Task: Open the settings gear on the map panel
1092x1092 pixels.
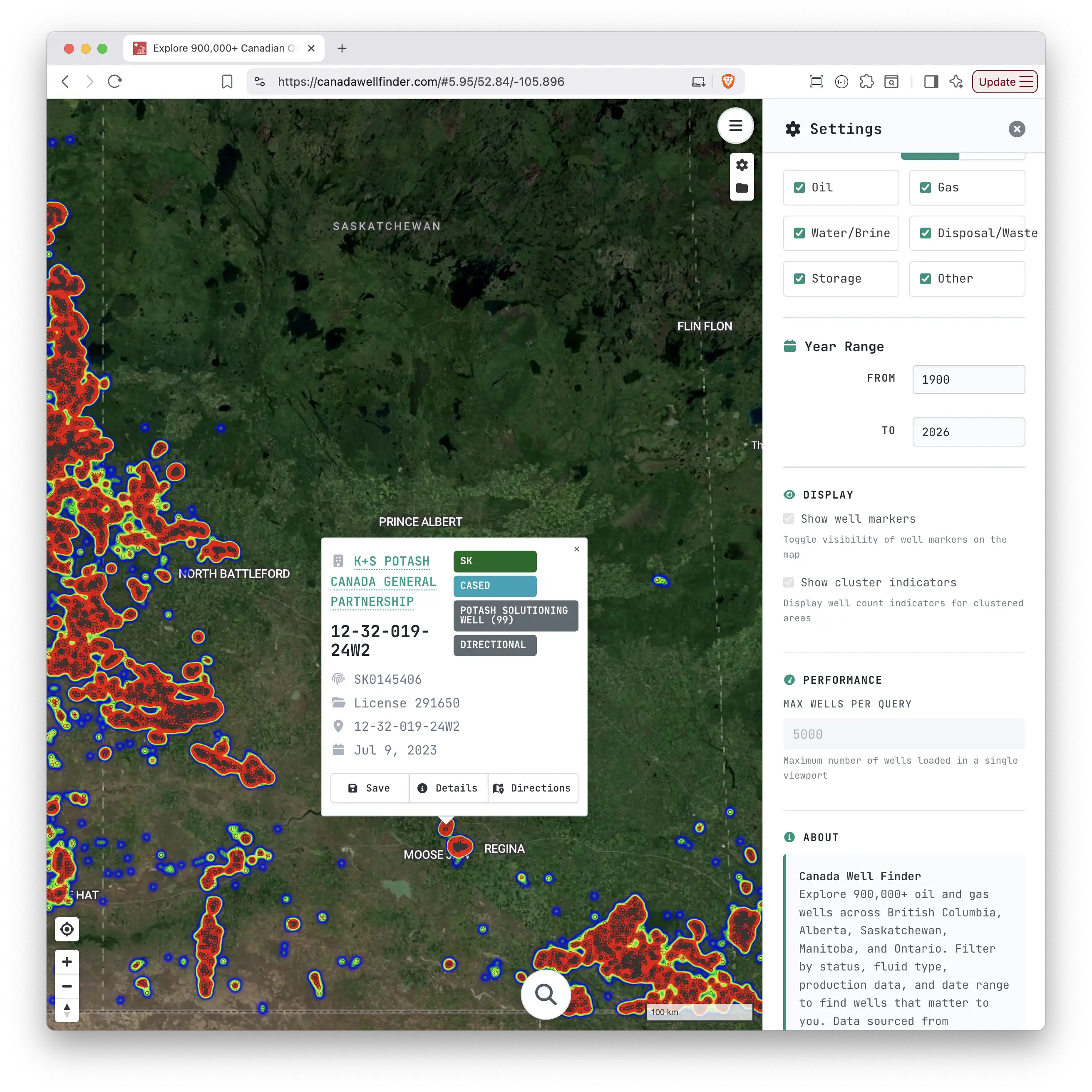Action: [742, 164]
